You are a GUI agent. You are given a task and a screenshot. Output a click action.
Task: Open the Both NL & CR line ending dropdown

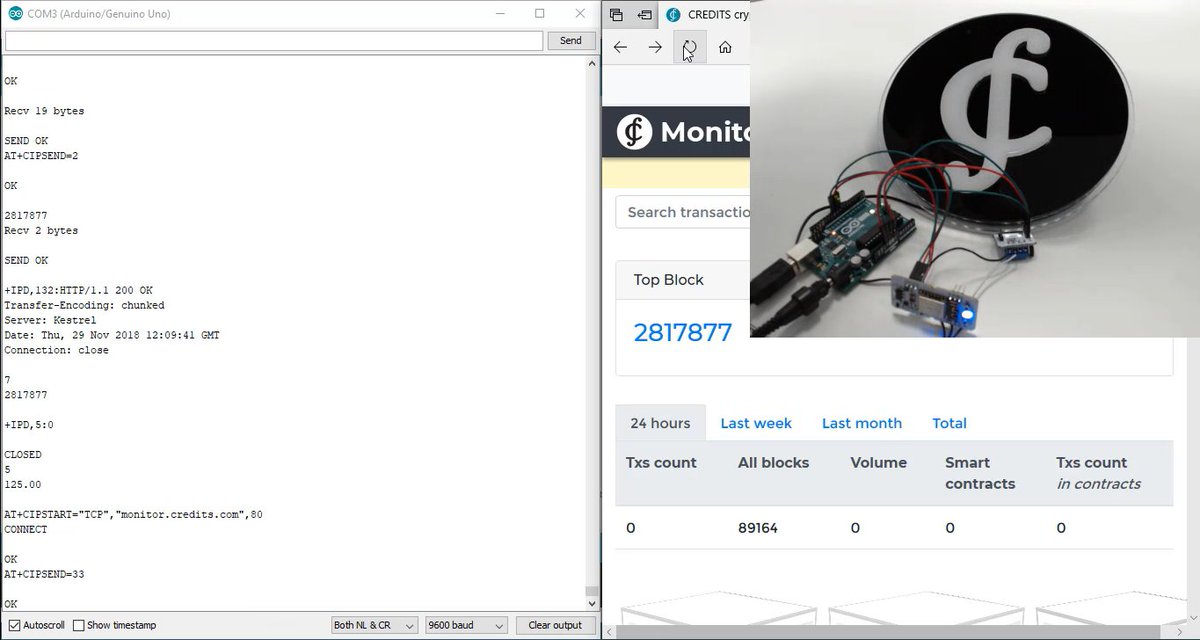click(x=374, y=625)
